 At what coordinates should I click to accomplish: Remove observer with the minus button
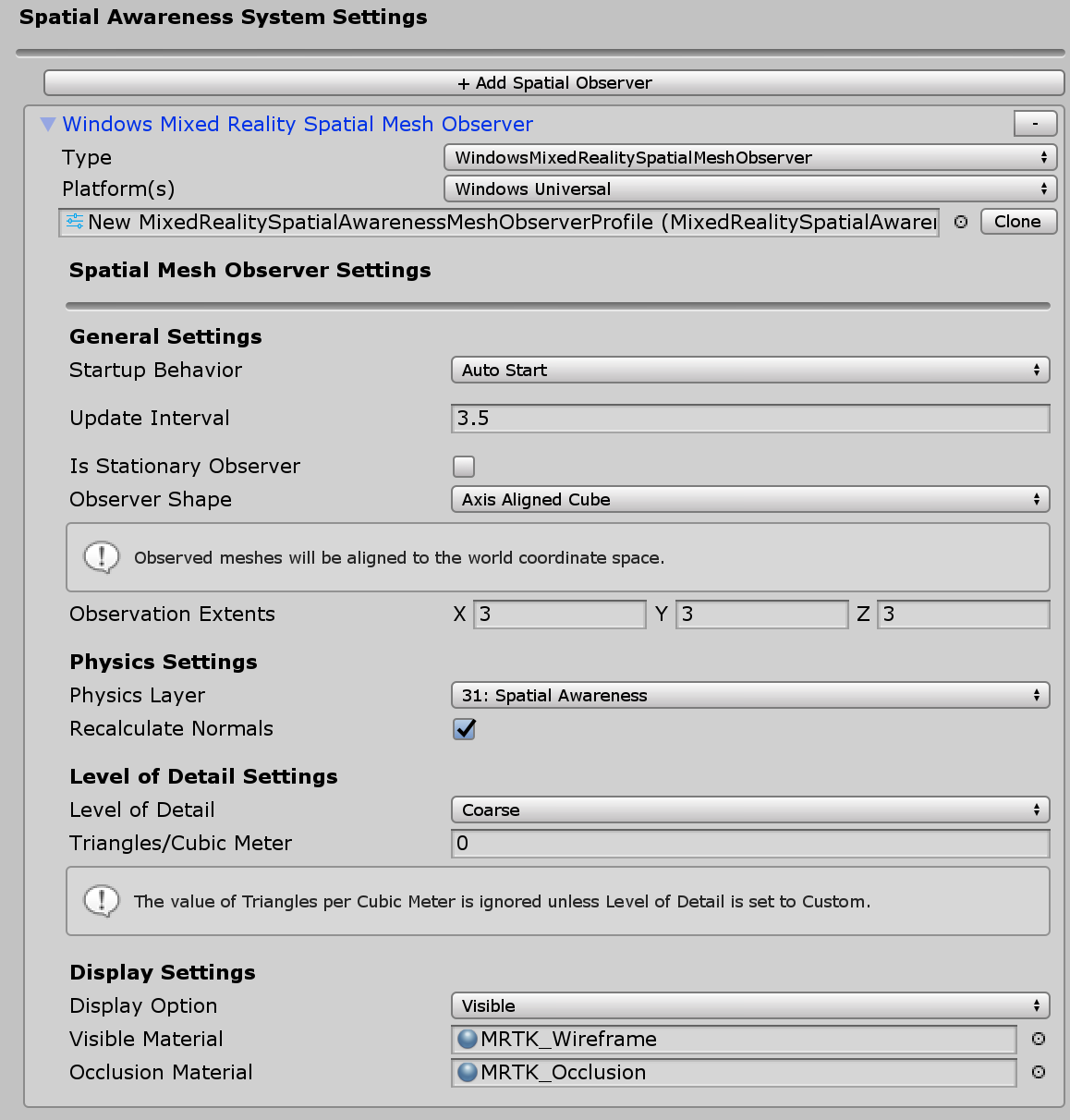[x=1036, y=123]
